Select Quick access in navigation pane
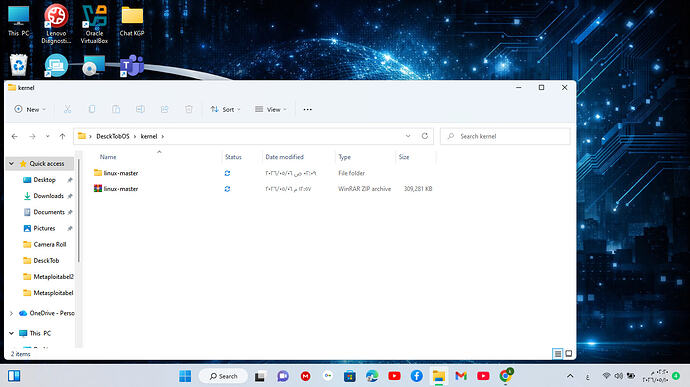690x387 pixels. tap(47, 164)
